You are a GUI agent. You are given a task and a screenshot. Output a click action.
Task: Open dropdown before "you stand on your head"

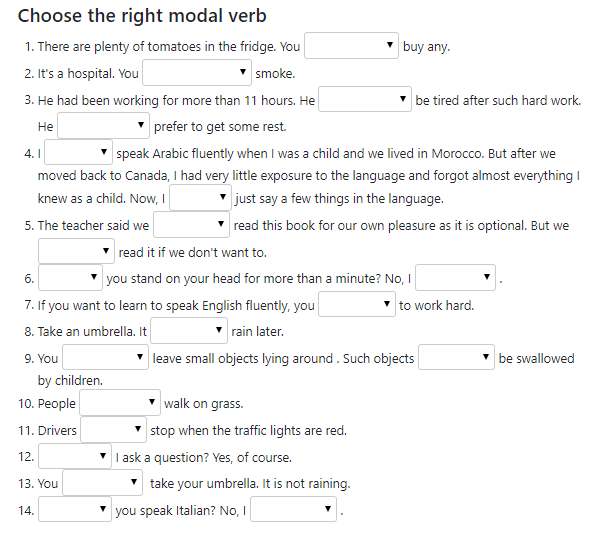coord(70,278)
